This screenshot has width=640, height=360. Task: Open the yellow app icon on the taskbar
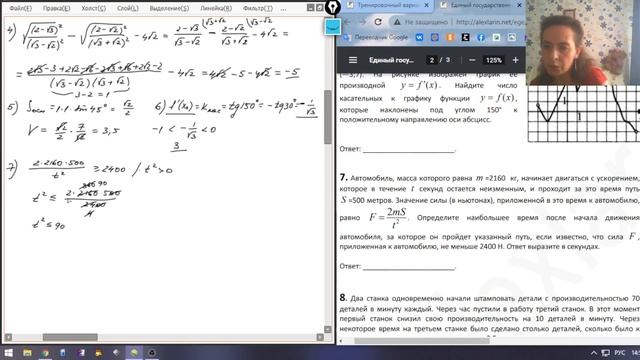coord(99,353)
